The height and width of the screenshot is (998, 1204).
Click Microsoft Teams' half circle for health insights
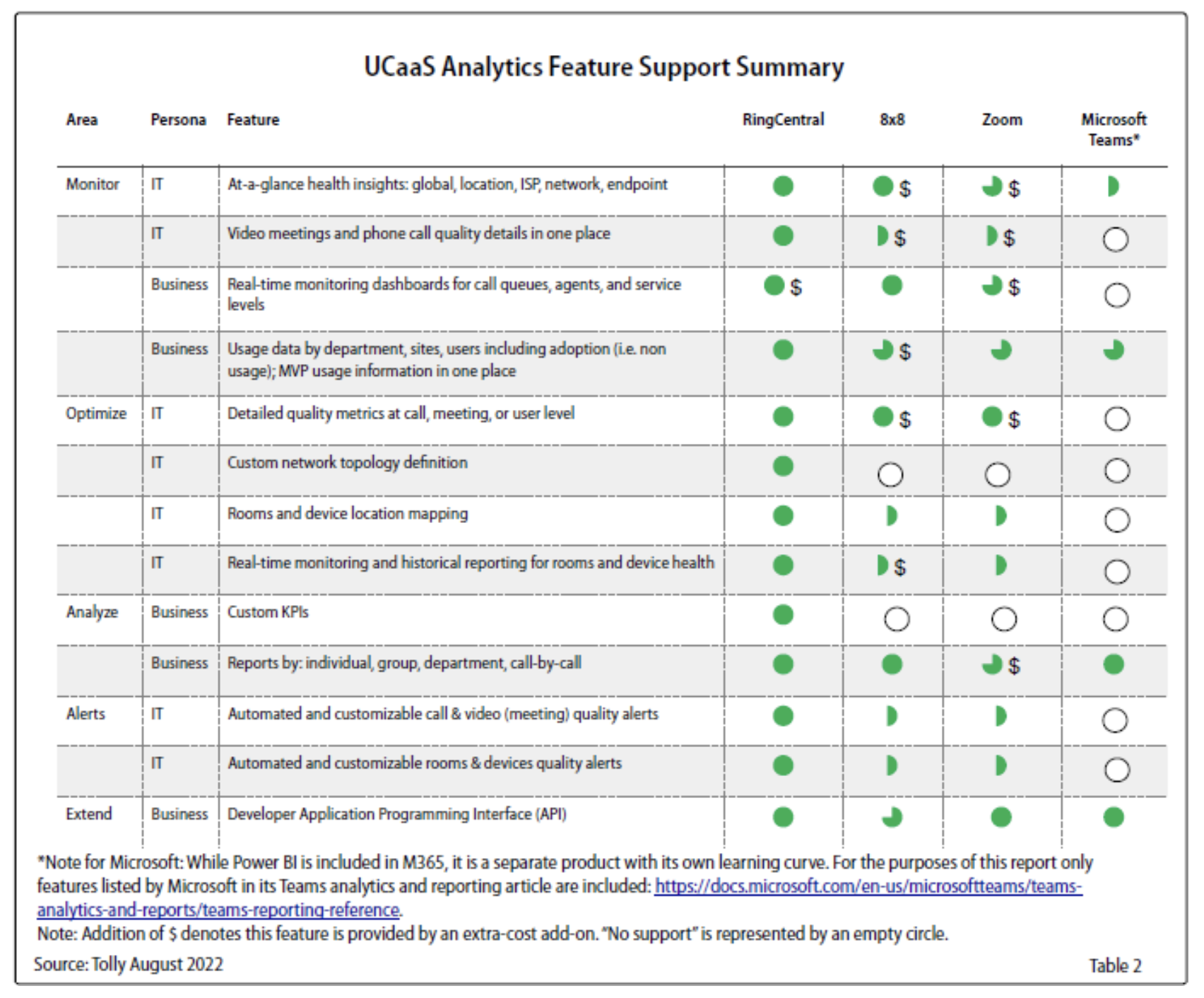coord(1113,187)
